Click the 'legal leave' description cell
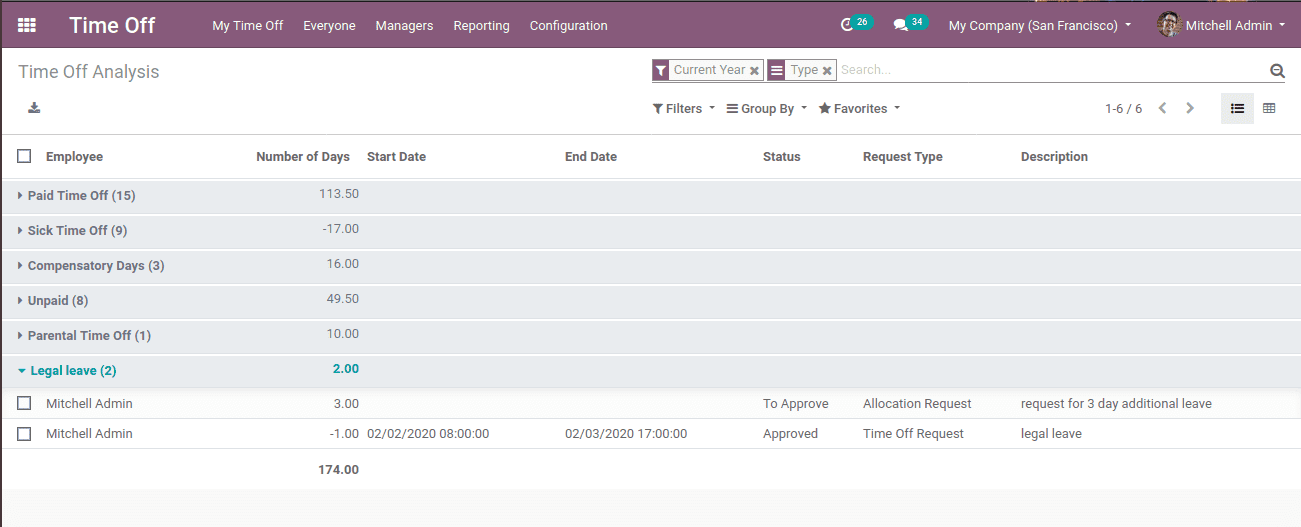The image size is (1301, 527). click(x=1051, y=434)
